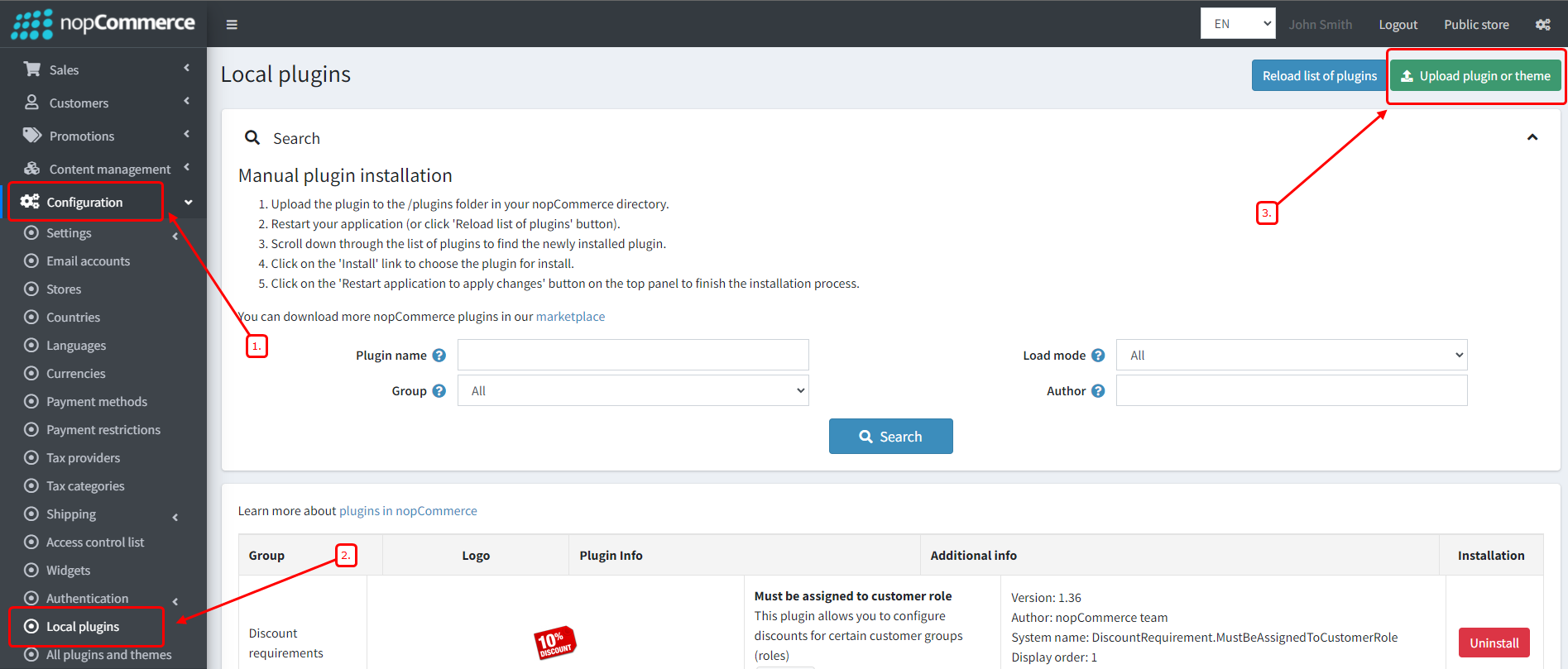Click Upload plugin or theme button
This screenshot has width=1568, height=669.
(x=1475, y=75)
